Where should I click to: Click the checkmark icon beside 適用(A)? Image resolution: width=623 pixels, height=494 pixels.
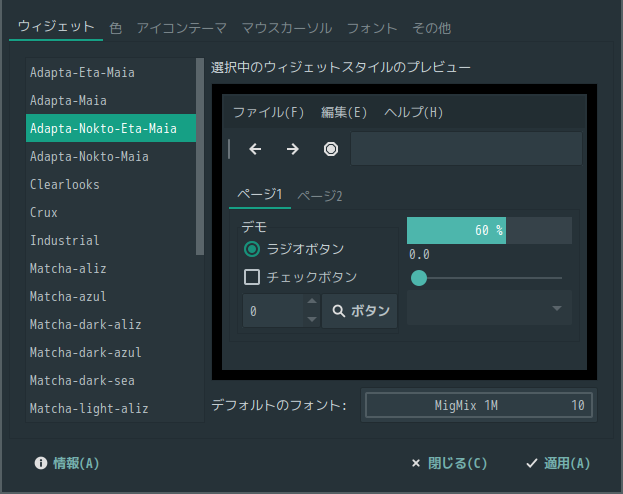[x=532, y=463]
